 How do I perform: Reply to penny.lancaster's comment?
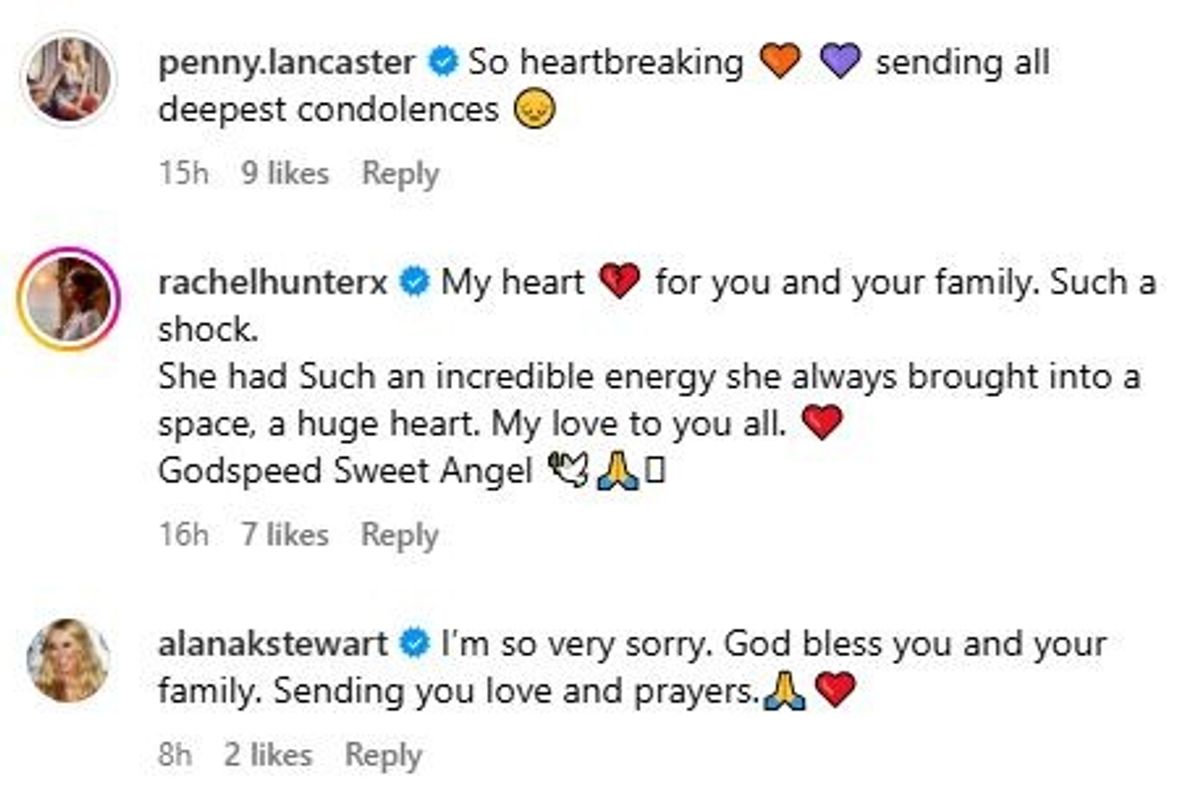(400, 173)
